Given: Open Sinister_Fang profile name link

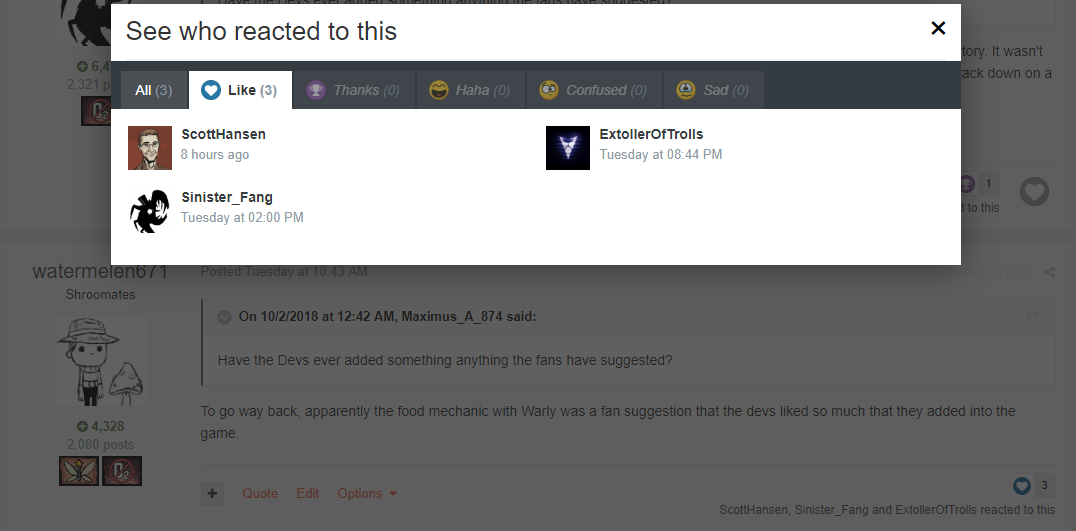Looking at the screenshot, I should click(227, 198).
